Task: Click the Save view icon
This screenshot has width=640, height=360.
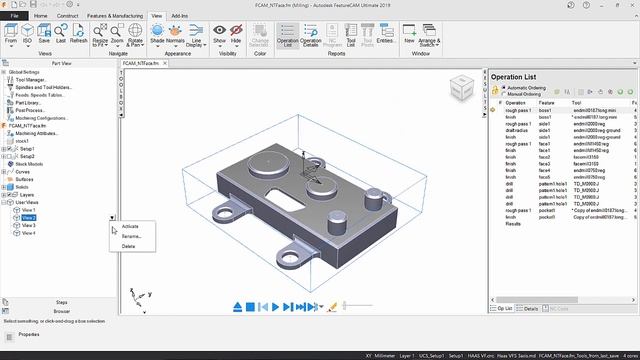Action: [x=44, y=31]
